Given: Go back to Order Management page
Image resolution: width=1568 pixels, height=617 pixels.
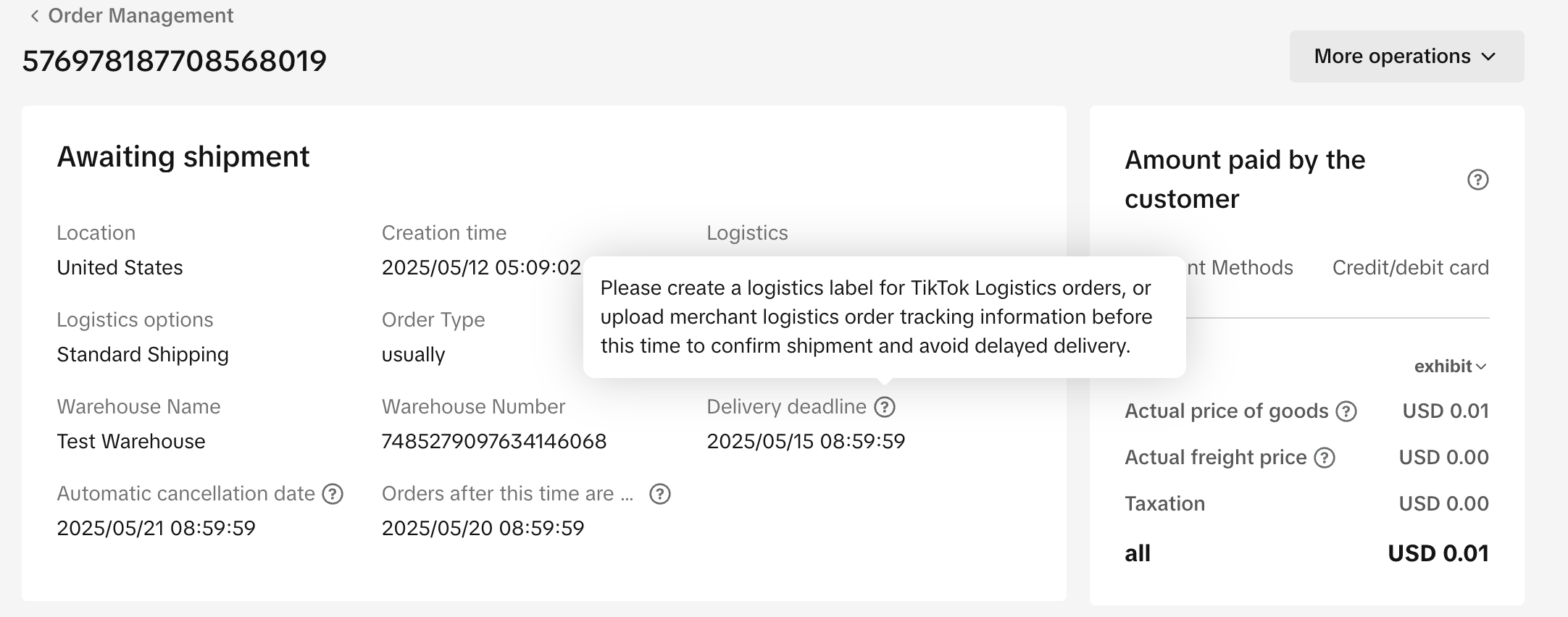Looking at the screenshot, I should pyautogui.click(x=140, y=16).
